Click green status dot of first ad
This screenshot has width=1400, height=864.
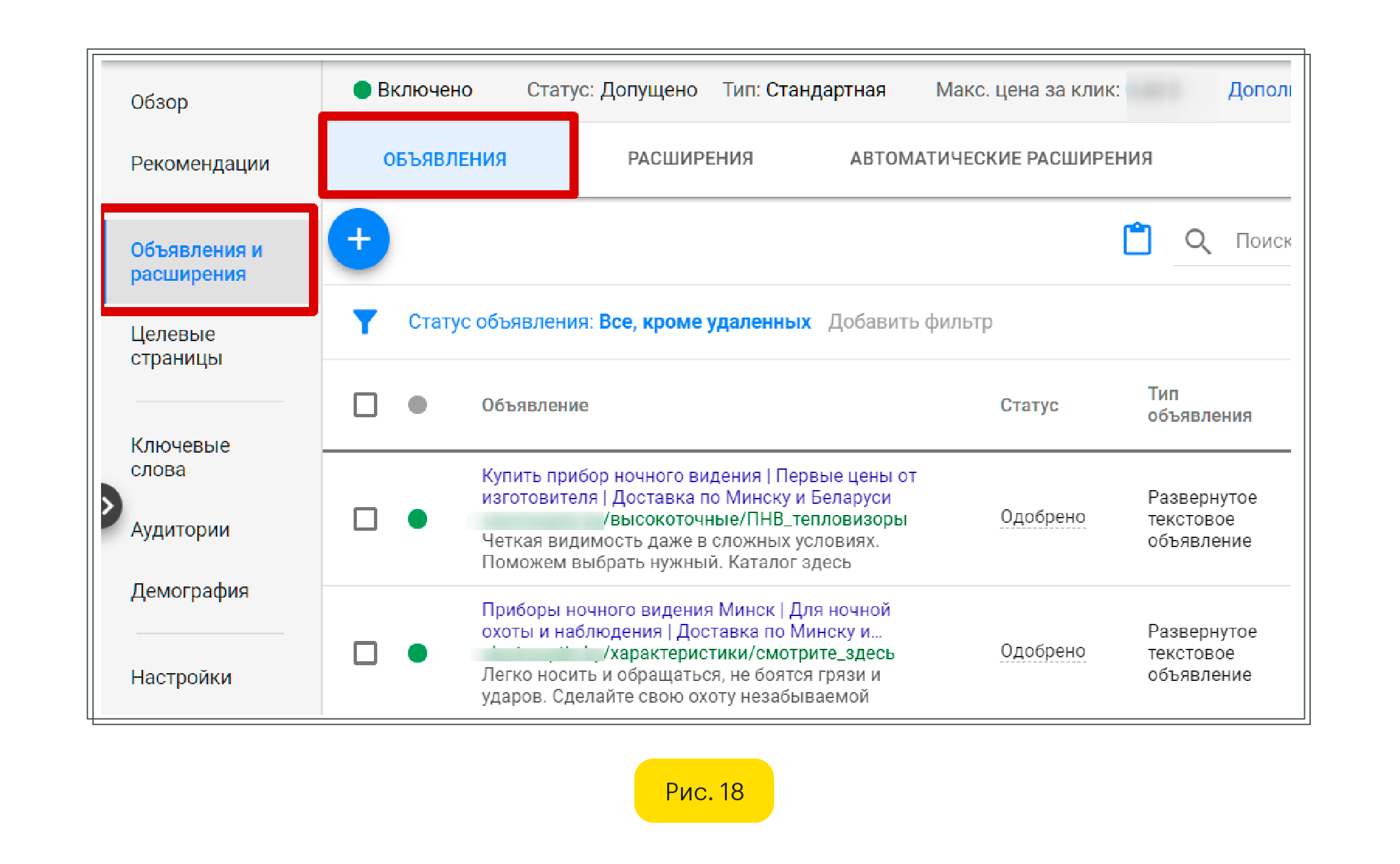417,519
